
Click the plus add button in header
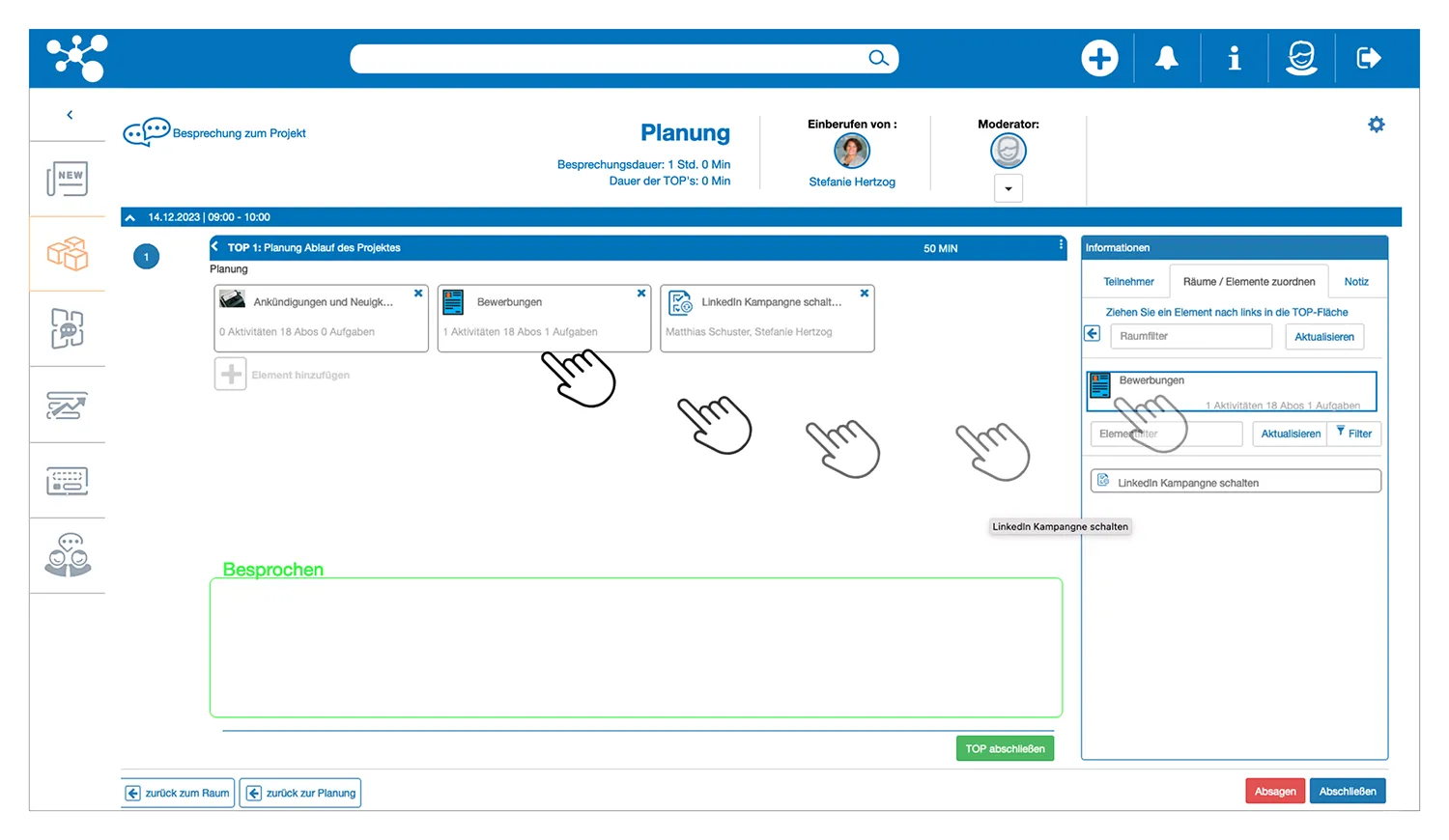click(x=1099, y=58)
